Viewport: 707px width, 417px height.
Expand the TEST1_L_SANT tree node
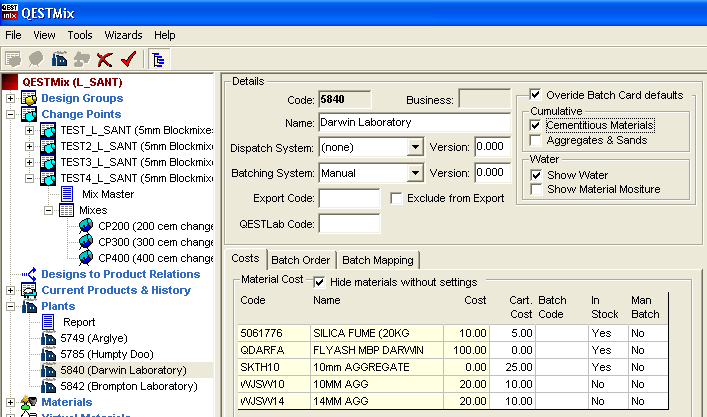click(x=29, y=131)
